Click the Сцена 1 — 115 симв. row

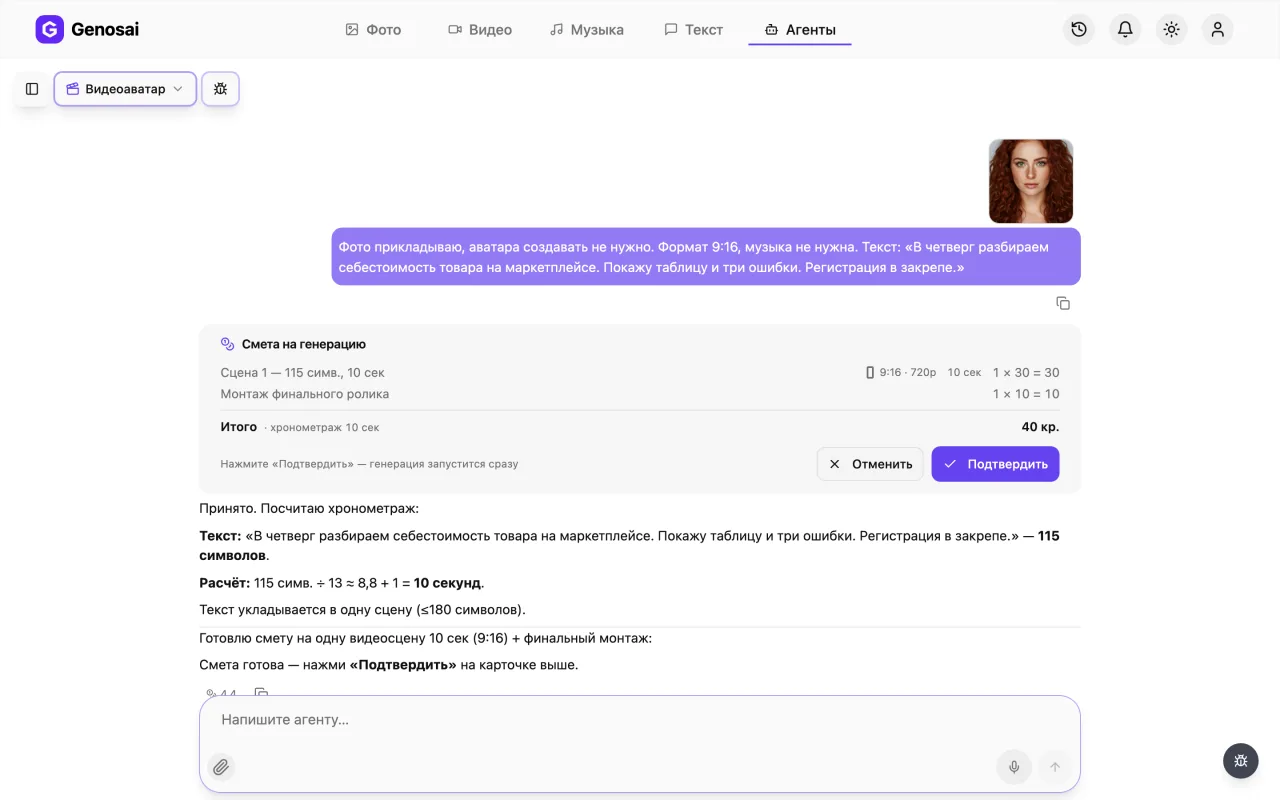coord(640,372)
